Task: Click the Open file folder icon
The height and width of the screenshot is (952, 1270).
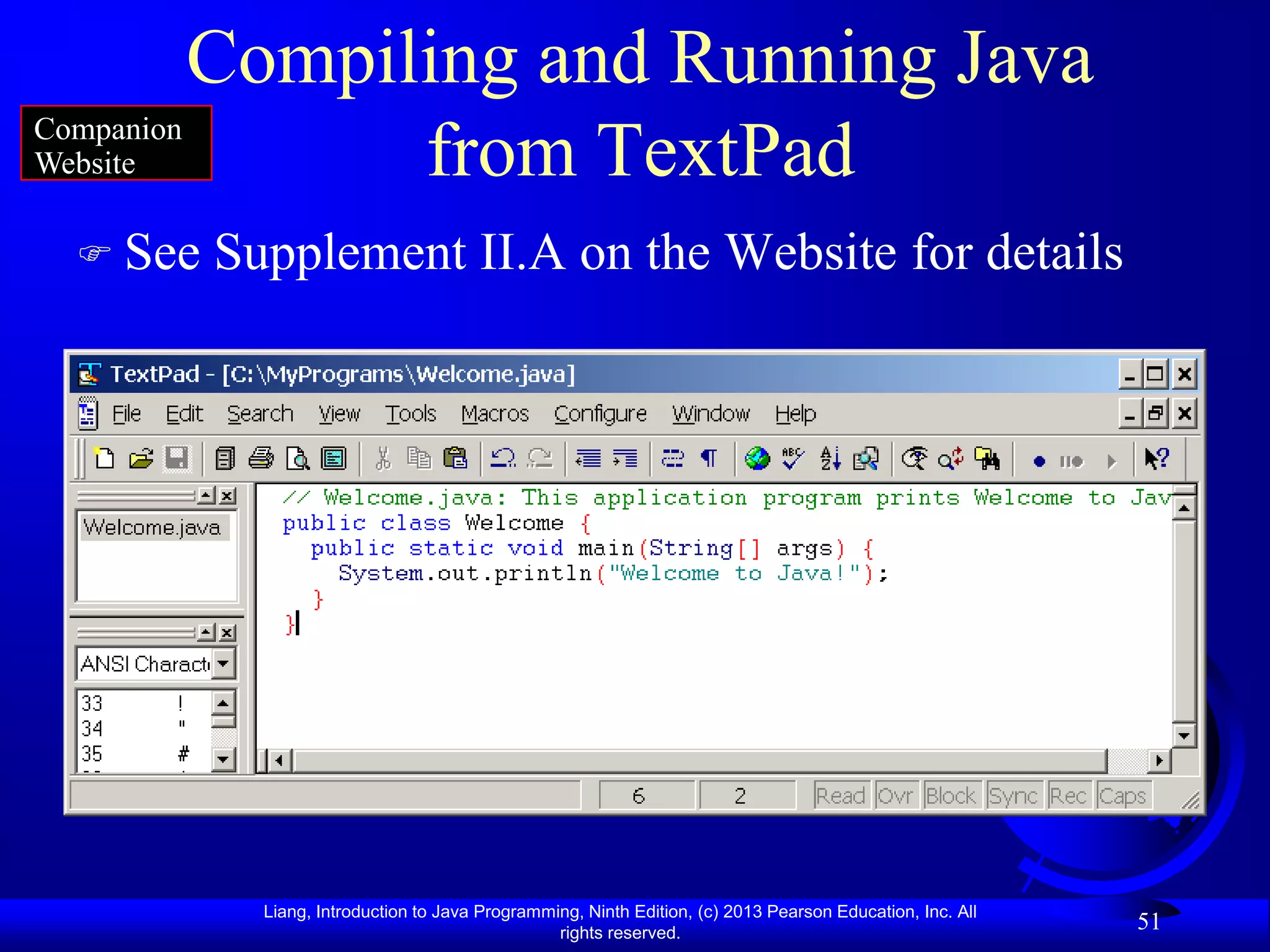Action: tap(141, 459)
